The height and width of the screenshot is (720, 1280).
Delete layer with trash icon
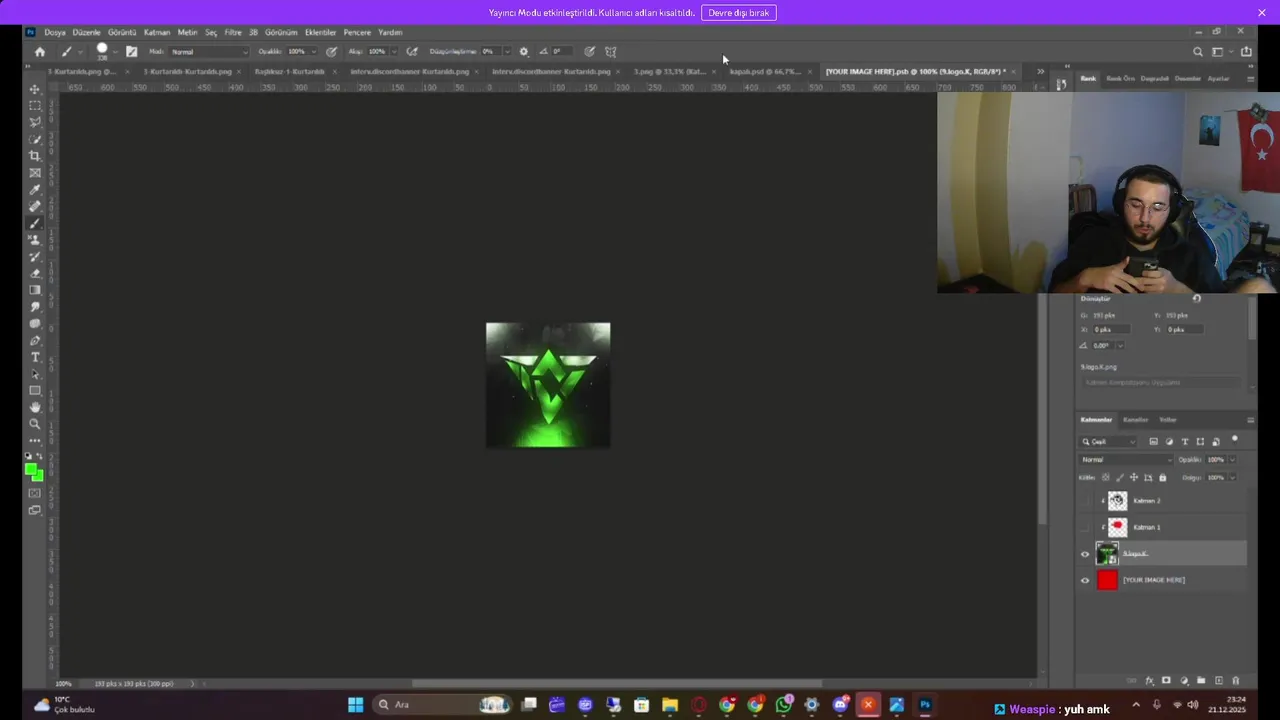(x=1236, y=680)
